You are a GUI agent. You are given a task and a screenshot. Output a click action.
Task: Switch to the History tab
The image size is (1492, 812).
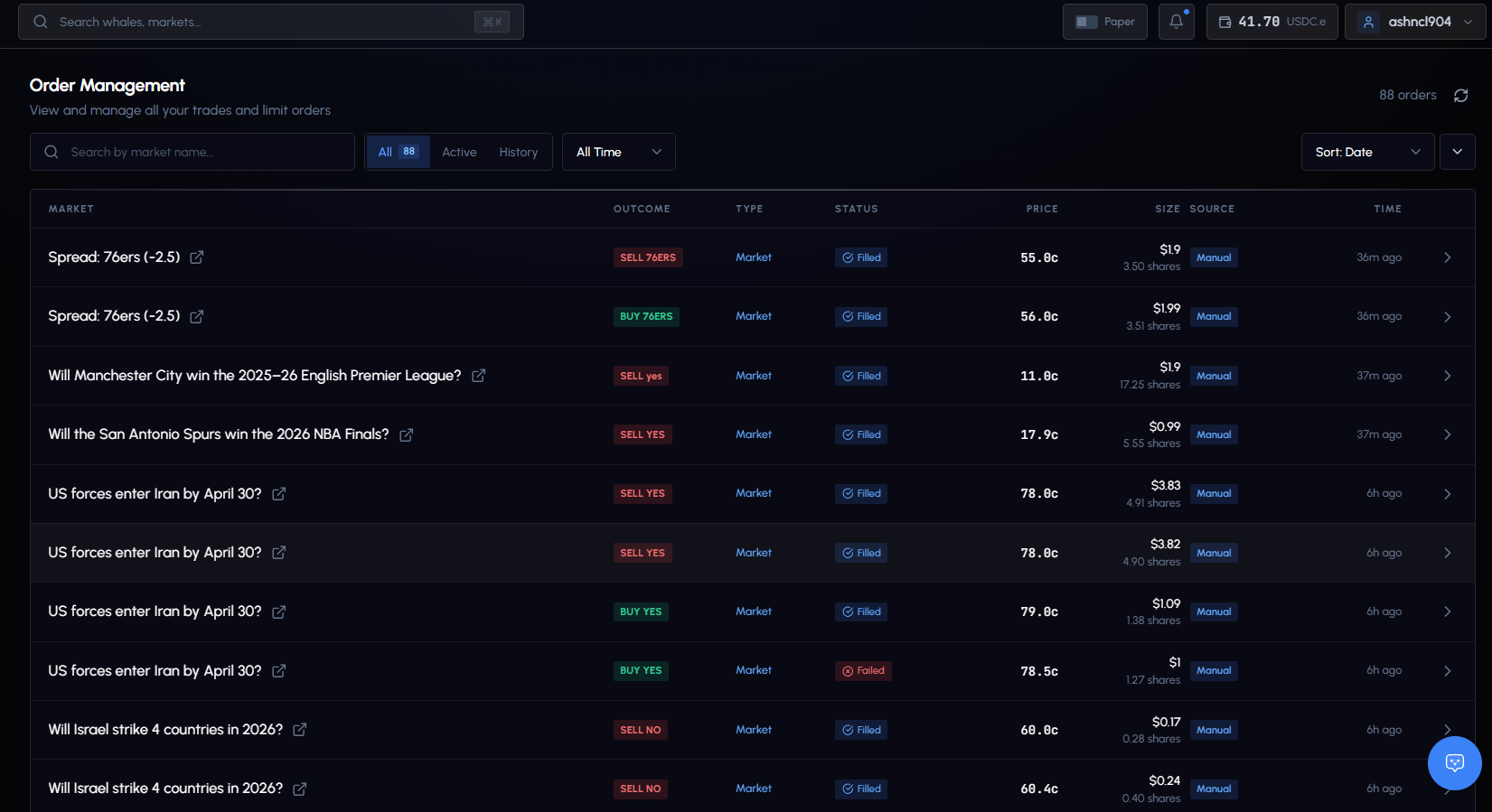[519, 152]
